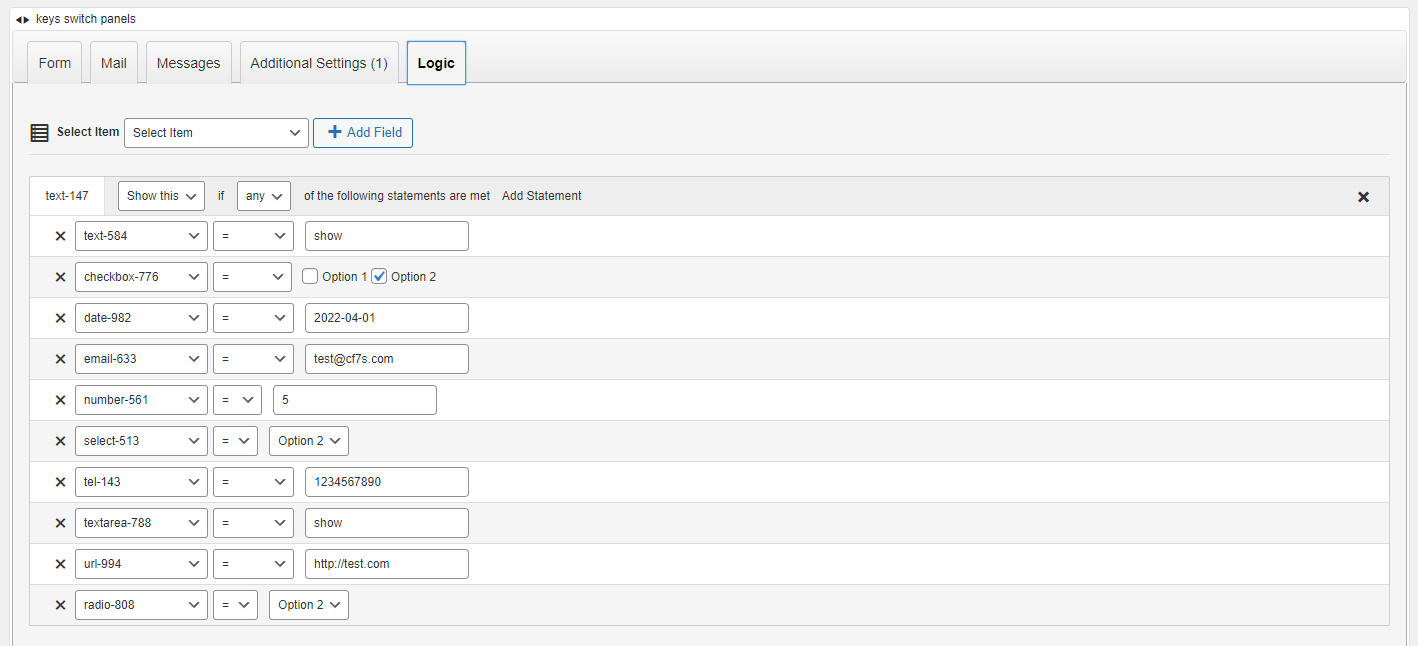1418x646 pixels.
Task: Remove the entire text-147 logic group
Action: pyautogui.click(x=1363, y=197)
